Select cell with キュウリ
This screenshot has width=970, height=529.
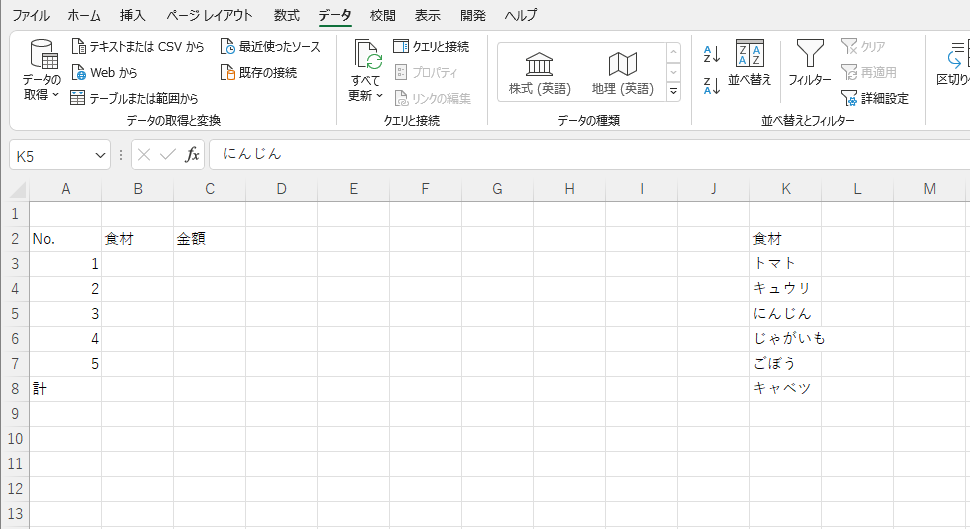click(786, 288)
